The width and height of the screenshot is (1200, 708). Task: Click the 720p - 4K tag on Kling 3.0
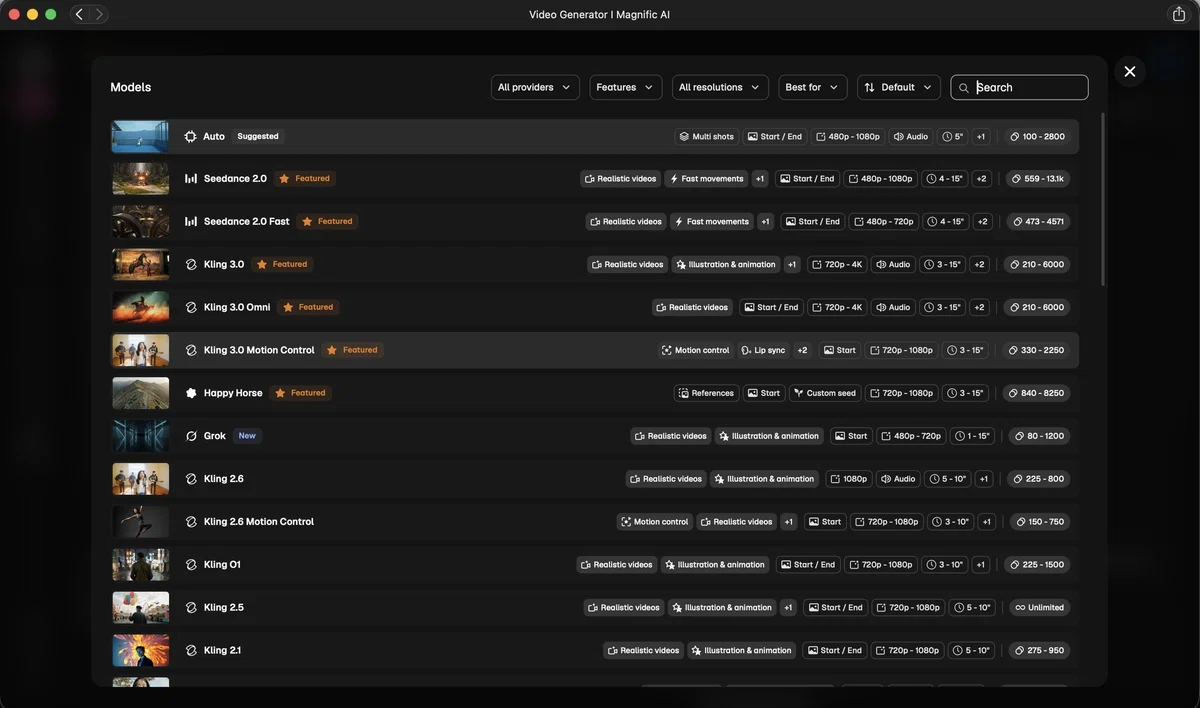[837, 265]
